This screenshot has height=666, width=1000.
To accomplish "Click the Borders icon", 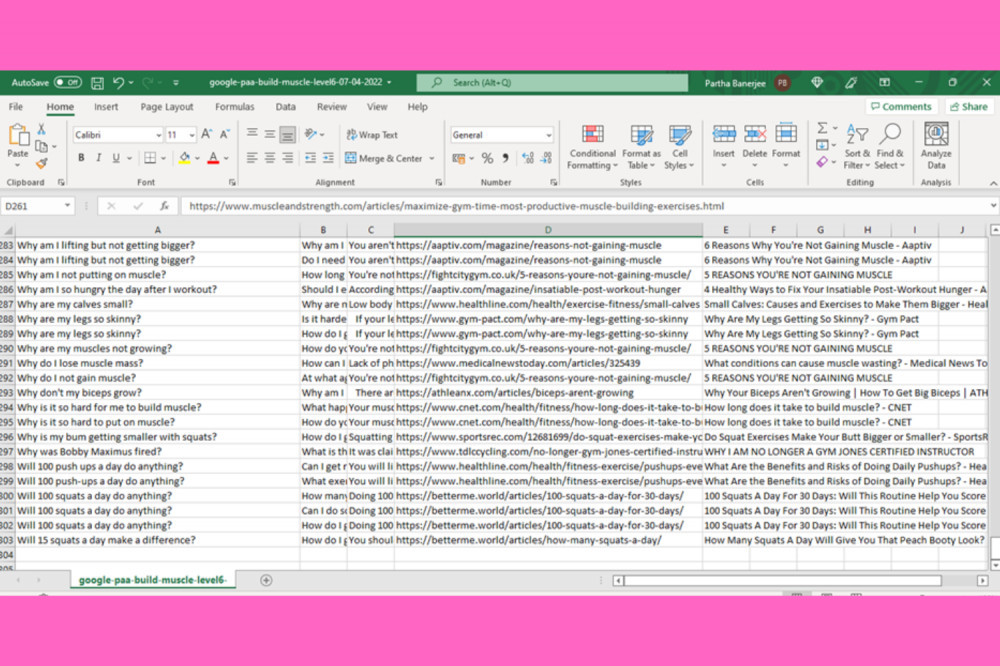I will click(150, 158).
